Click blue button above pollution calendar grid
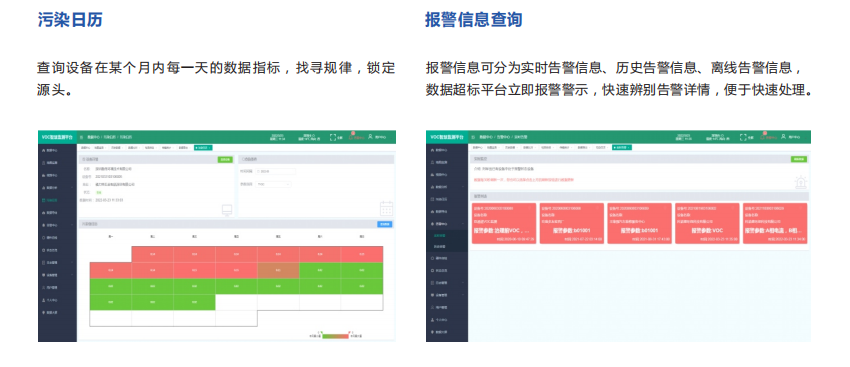Screen dimensions: 850x367 (385, 224)
